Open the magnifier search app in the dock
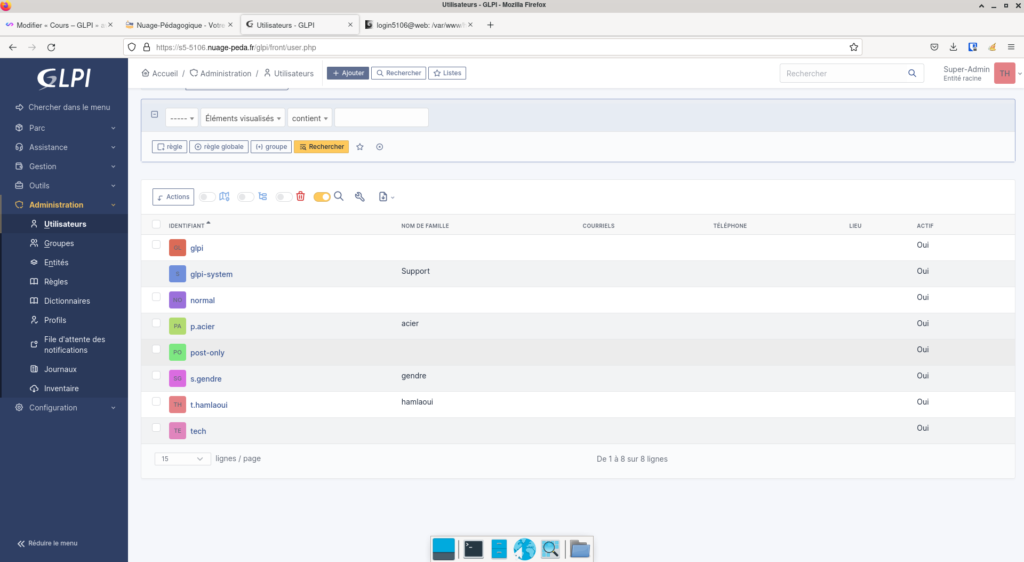This screenshot has height=562, width=1024. [x=551, y=549]
